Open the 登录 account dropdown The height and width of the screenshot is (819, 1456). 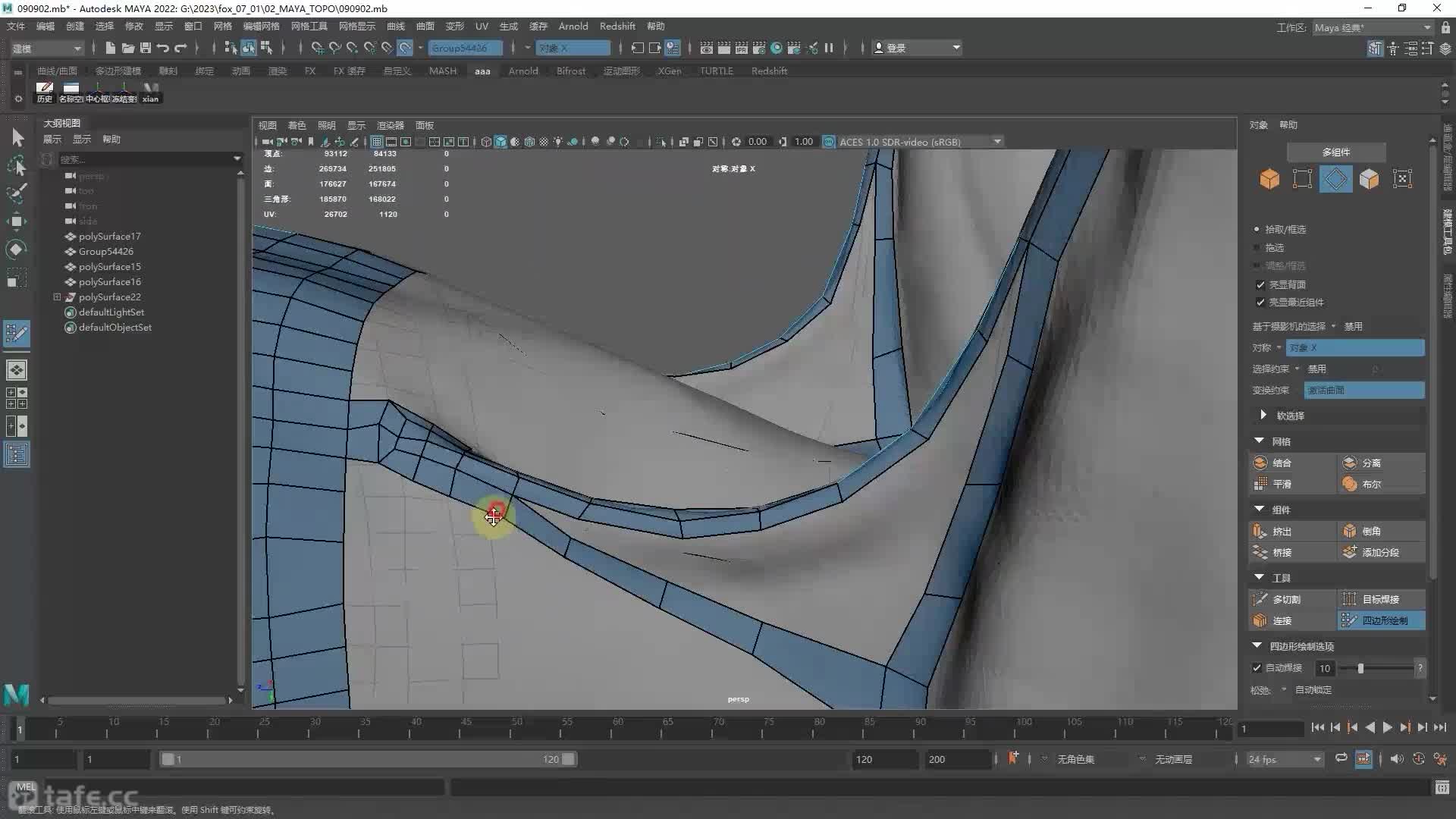tap(917, 48)
